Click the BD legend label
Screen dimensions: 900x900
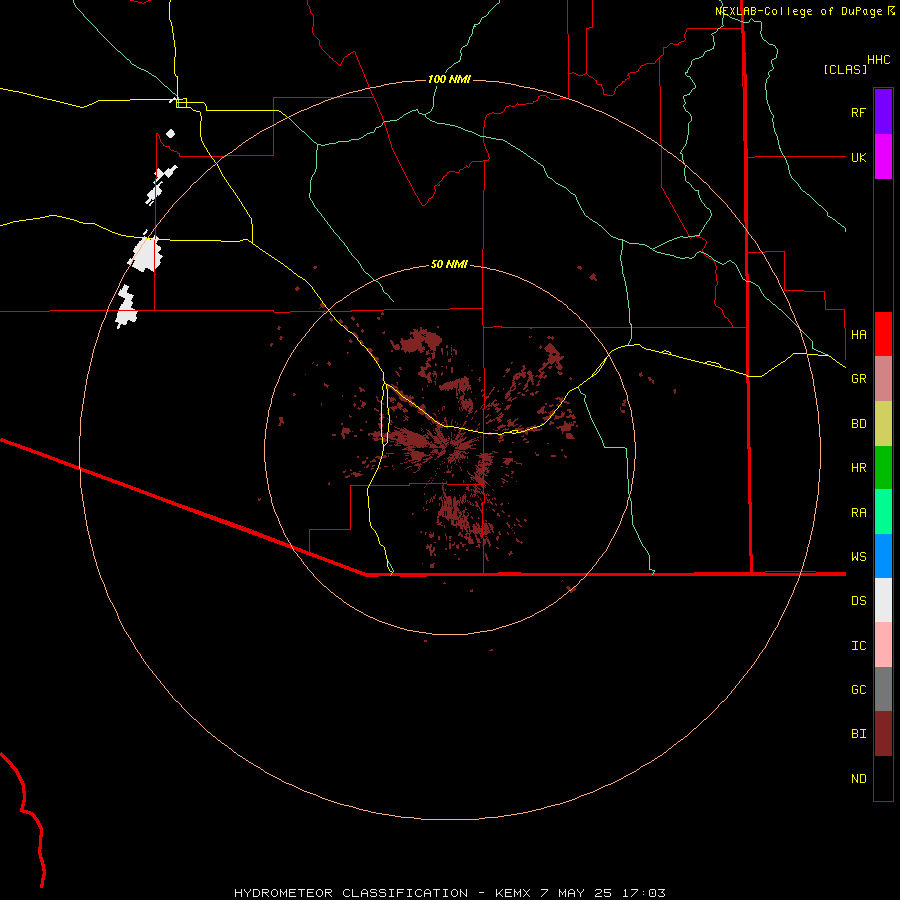pos(858,424)
